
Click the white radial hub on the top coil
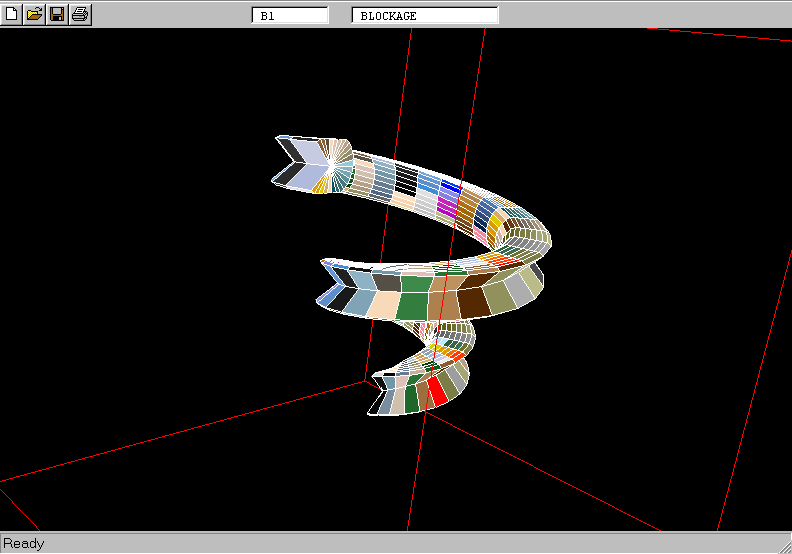point(335,159)
